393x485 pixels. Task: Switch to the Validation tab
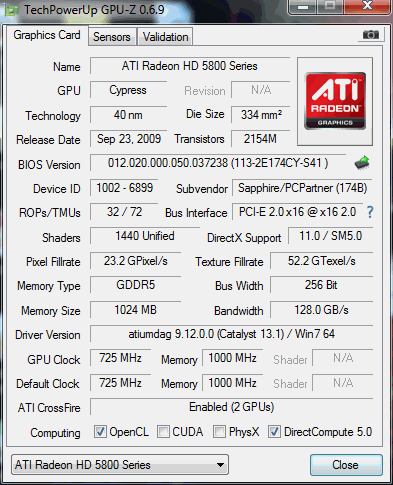click(x=166, y=37)
